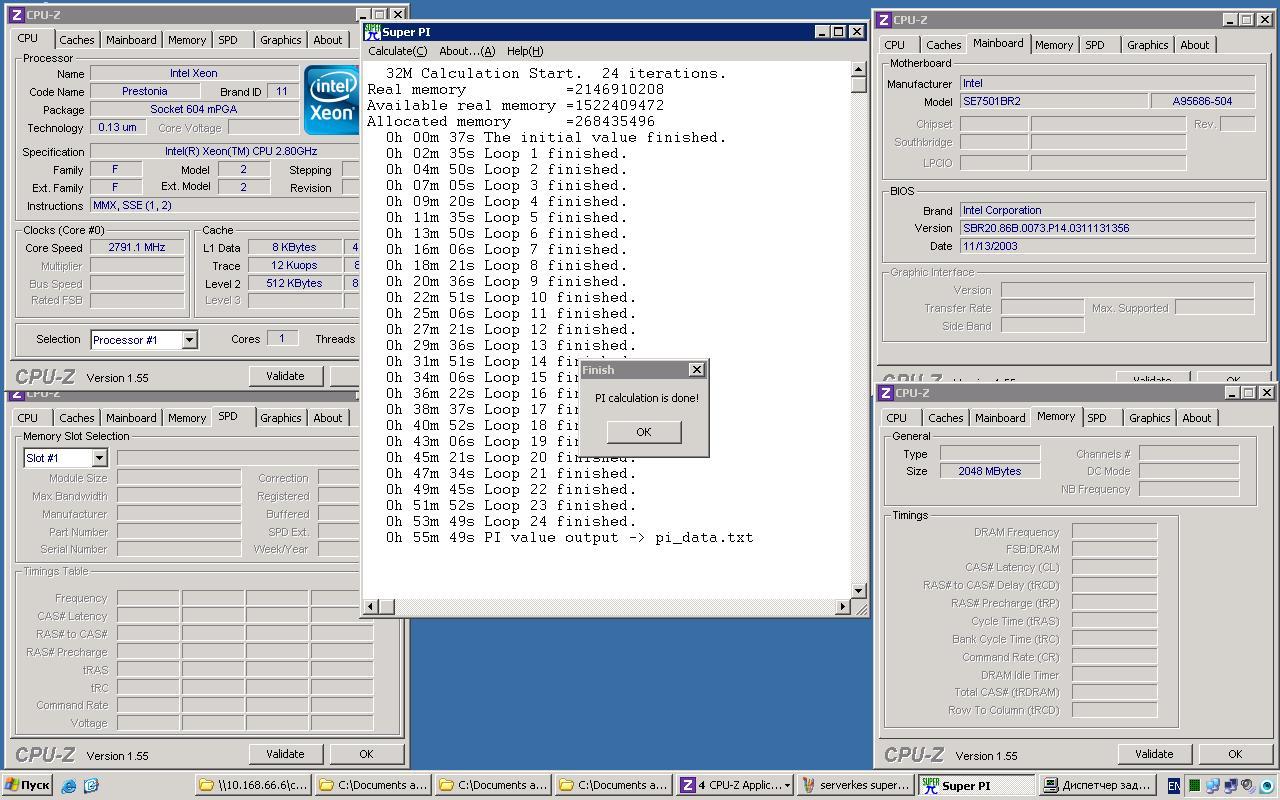Viewport: 1280px width, 800px height.
Task: Open Caches tab in the Mainboard CPU-Z window
Action: pos(943,45)
